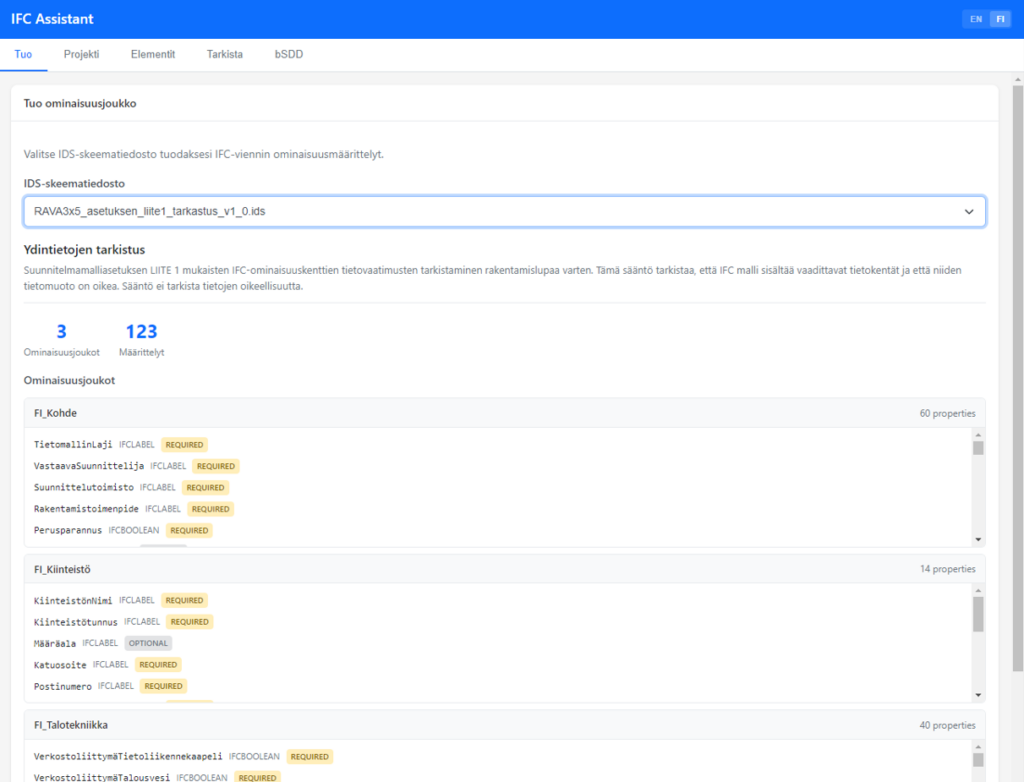Click the IFC Assistant title
The width and height of the screenshot is (1024, 782).
coord(52,19)
